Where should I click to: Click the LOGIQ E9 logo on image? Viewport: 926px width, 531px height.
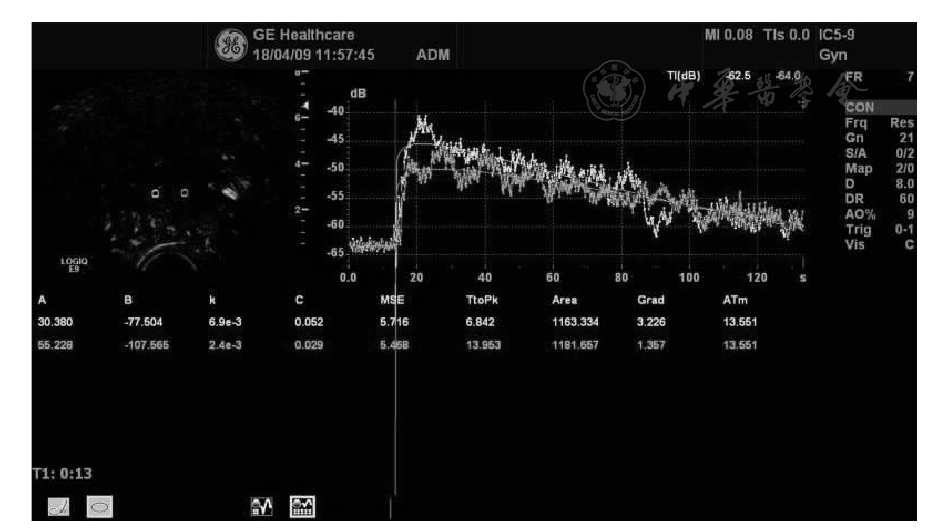point(75,264)
